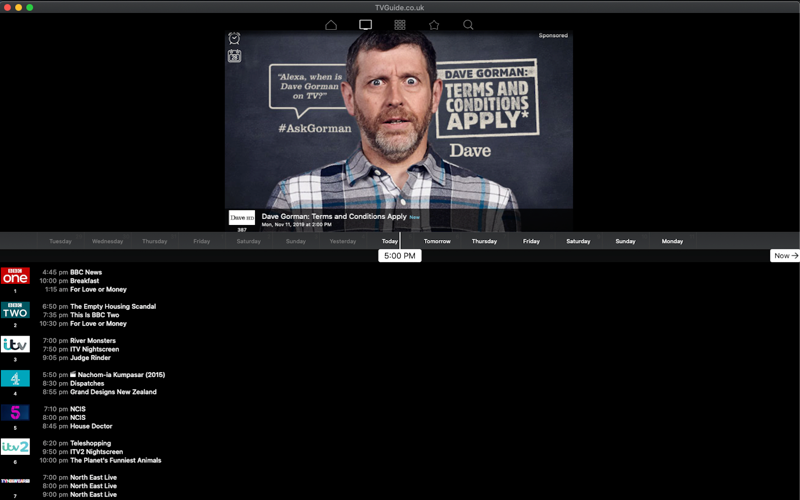Open For Love or Money at 1:15 am
This screenshot has width=800, height=500.
click(98, 290)
